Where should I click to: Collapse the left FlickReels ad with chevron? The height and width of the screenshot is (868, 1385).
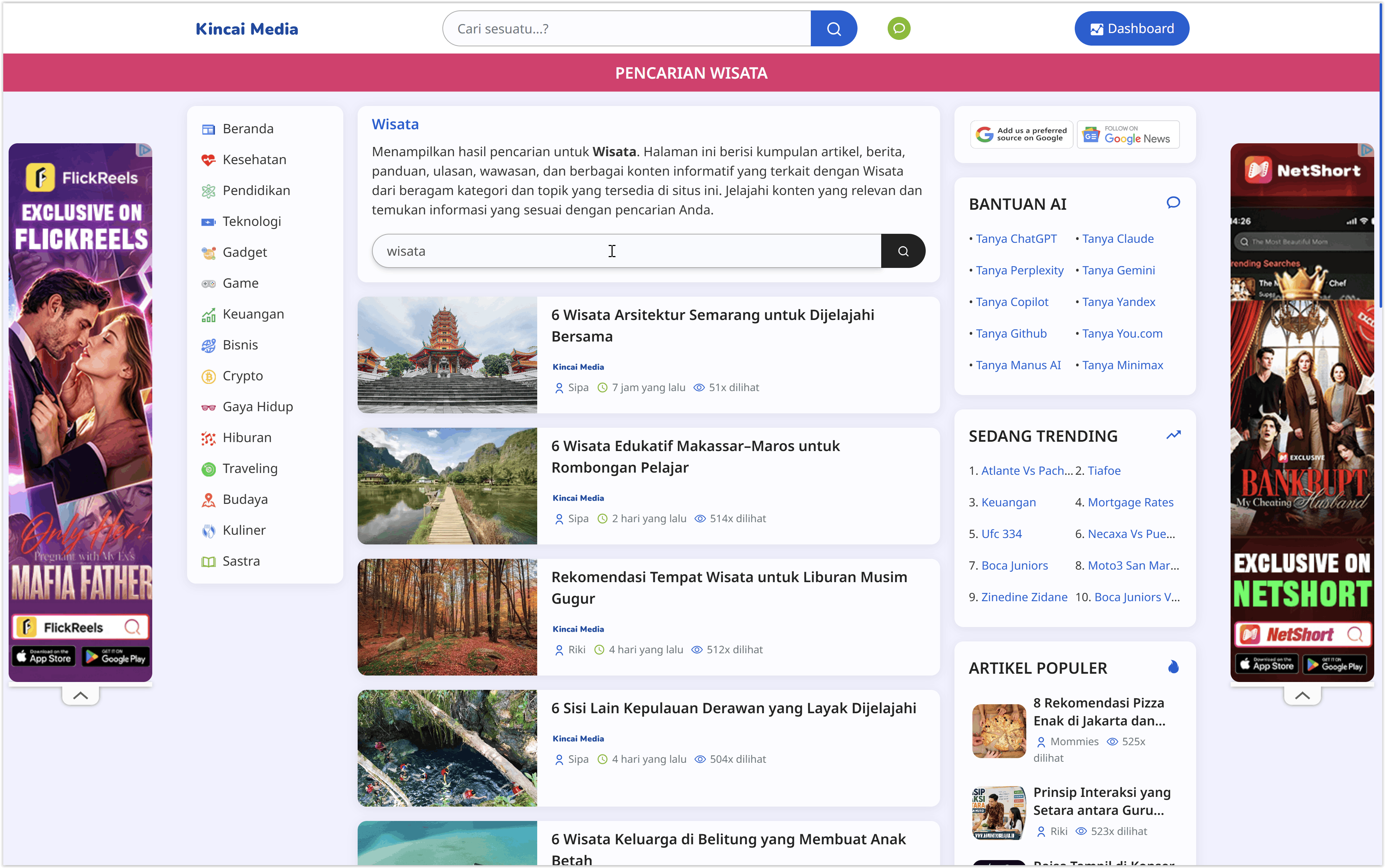click(x=80, y=696)
